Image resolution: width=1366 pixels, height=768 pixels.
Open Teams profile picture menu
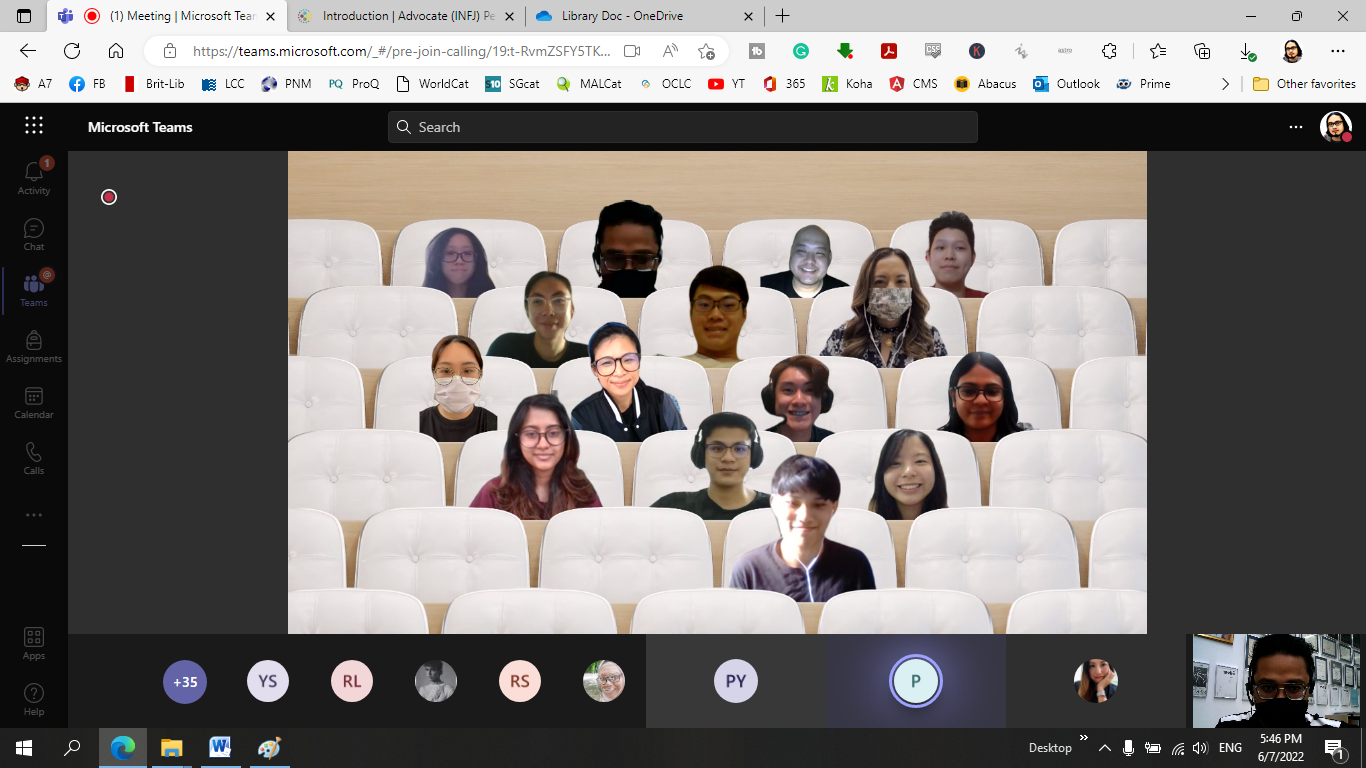pyautogui.click(x=1336, y=127)
